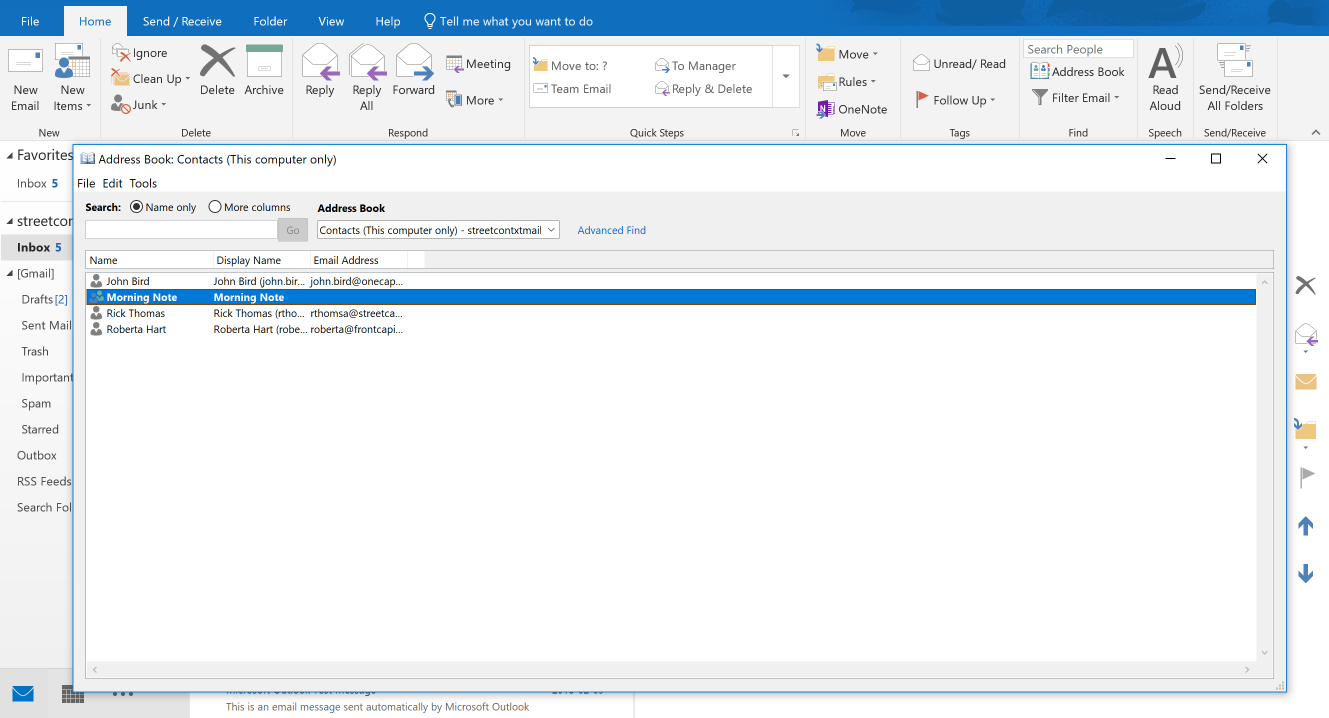Open the Address Book File menu
This screenshot has height=718, width=1329.
(86, 183)
